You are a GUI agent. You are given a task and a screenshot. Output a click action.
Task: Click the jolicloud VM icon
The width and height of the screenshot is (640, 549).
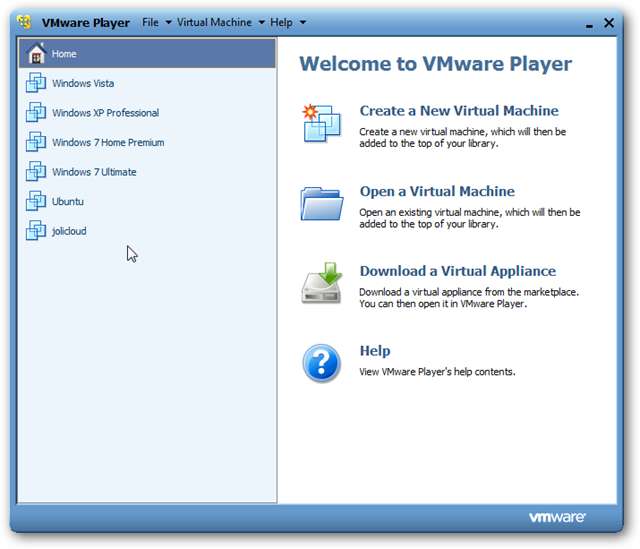coord(36,231)
